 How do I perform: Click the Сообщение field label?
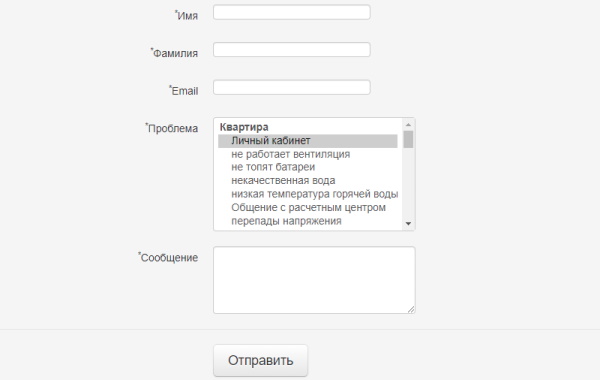[x=168, y=258]
